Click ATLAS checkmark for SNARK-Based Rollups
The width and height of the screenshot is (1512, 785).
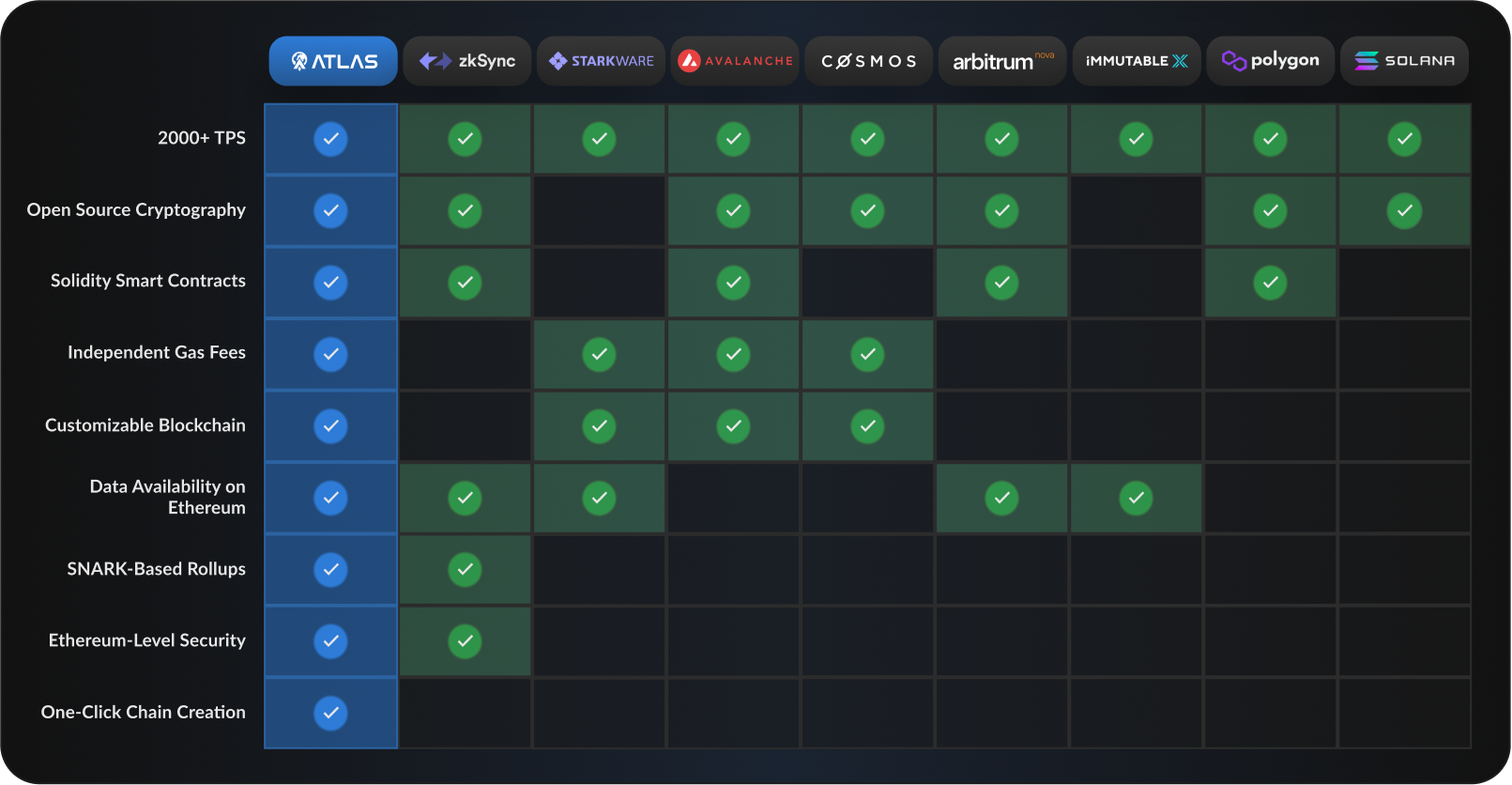(330, 570)
